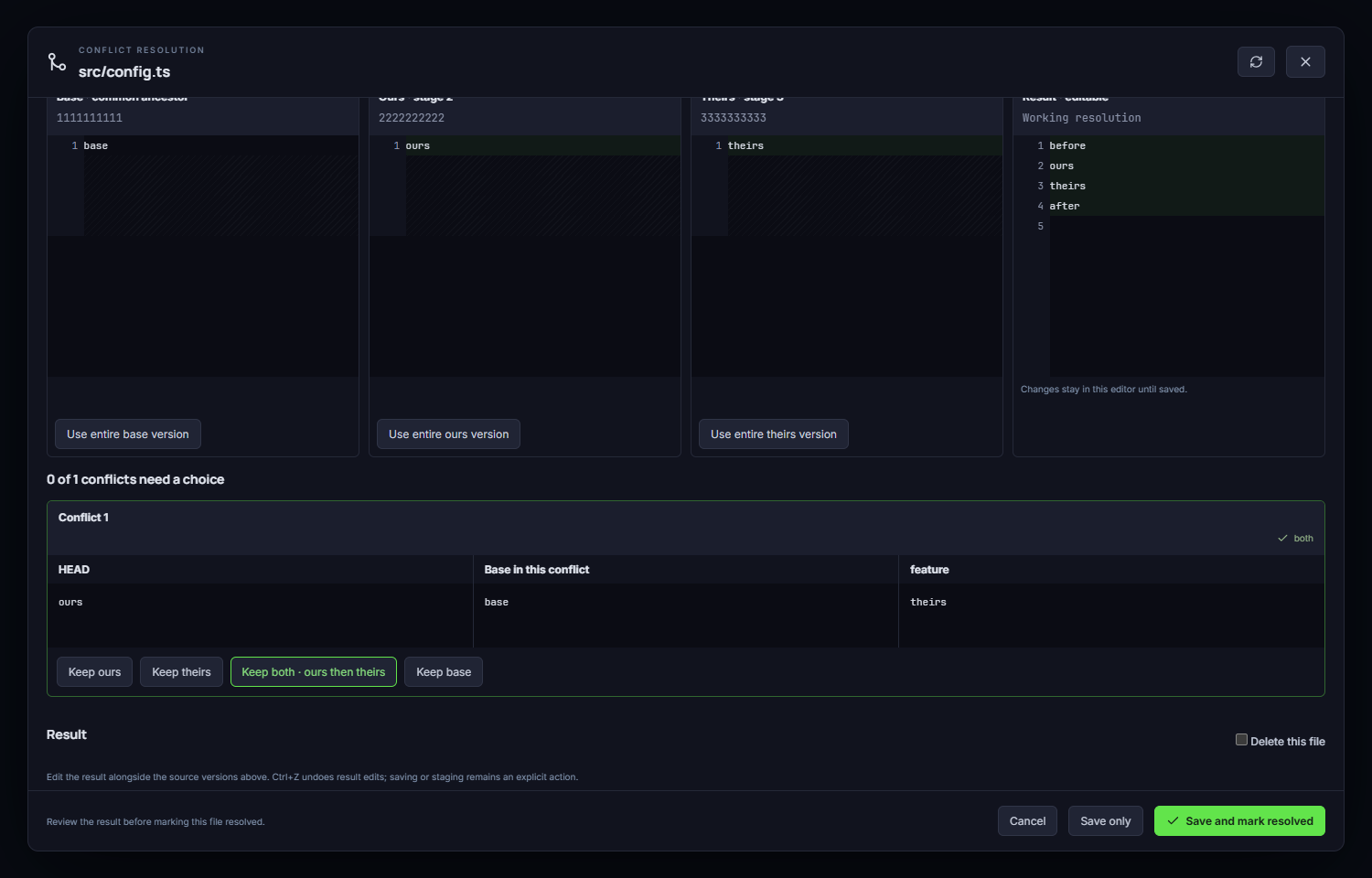Image resolution: width=1372 pixels, height=878 pixels.
Task: Click the 'theirs' code under feature
Action: [x=928, y=602]
